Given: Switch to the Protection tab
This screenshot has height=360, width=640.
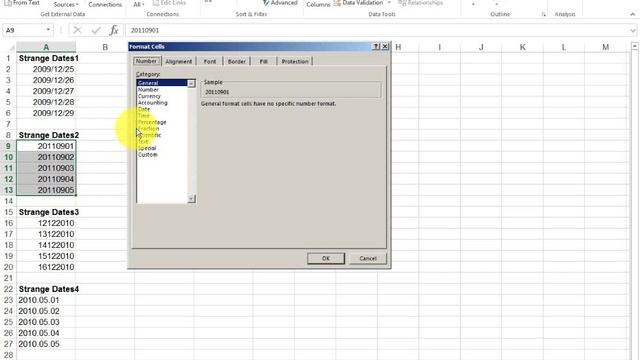Looking at the screenshot, I should click(x=295, y=61).
